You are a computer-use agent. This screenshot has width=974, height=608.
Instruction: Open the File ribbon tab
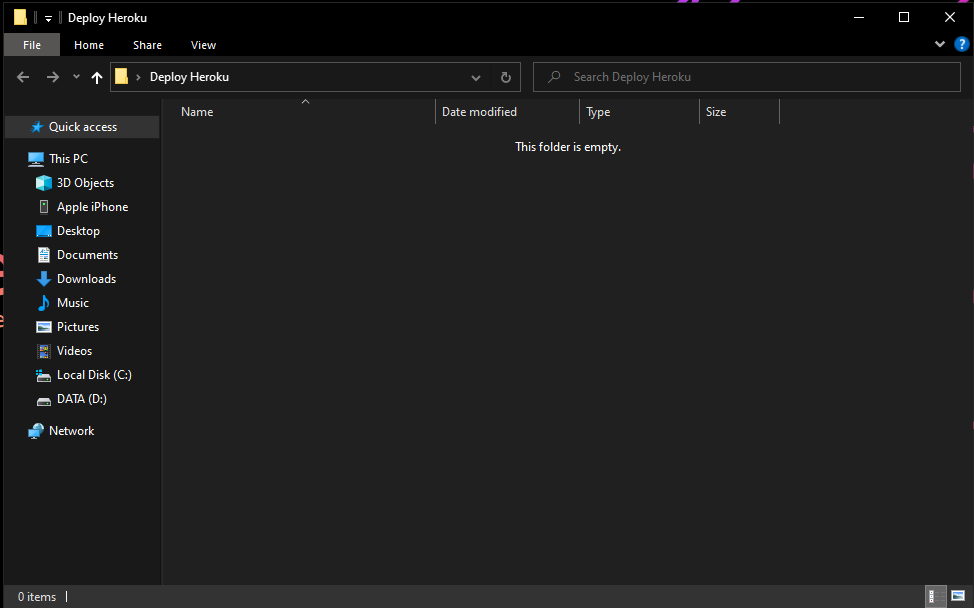coord(32,45)
